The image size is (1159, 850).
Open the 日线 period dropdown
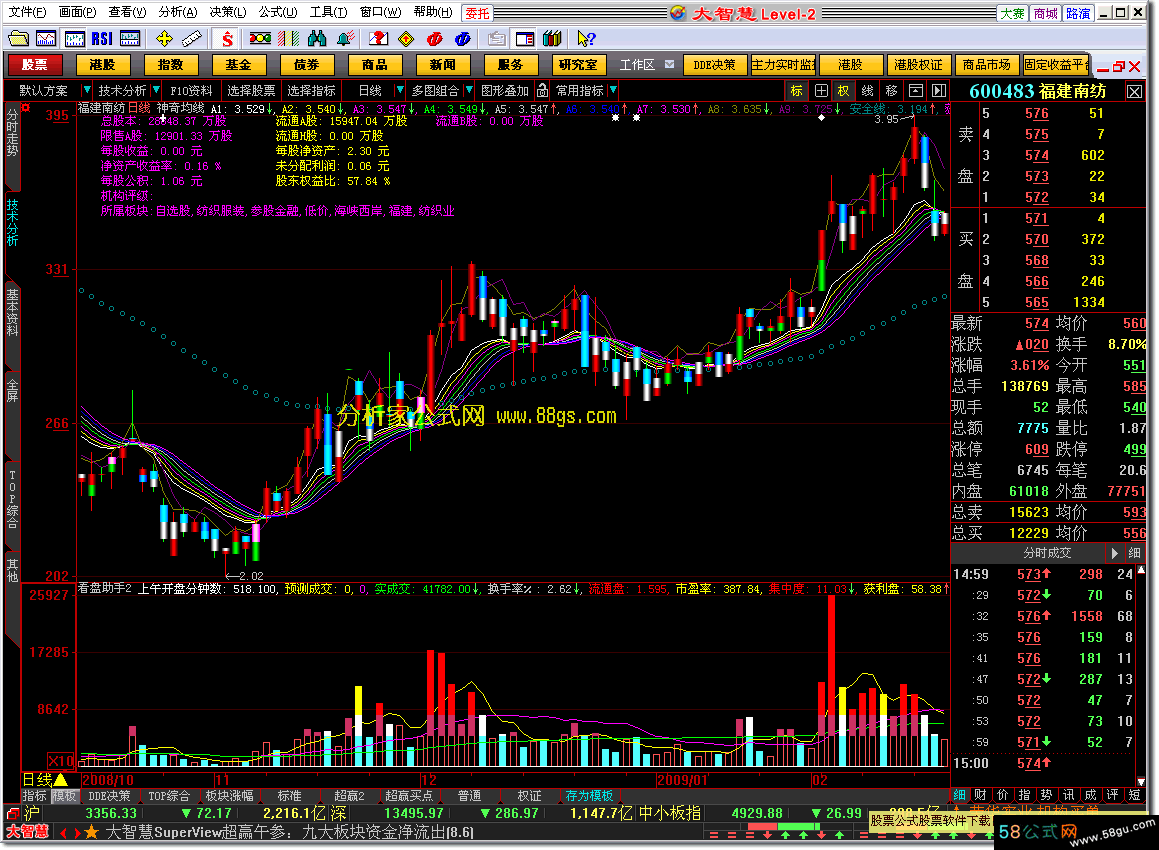(x=400, y=90)
